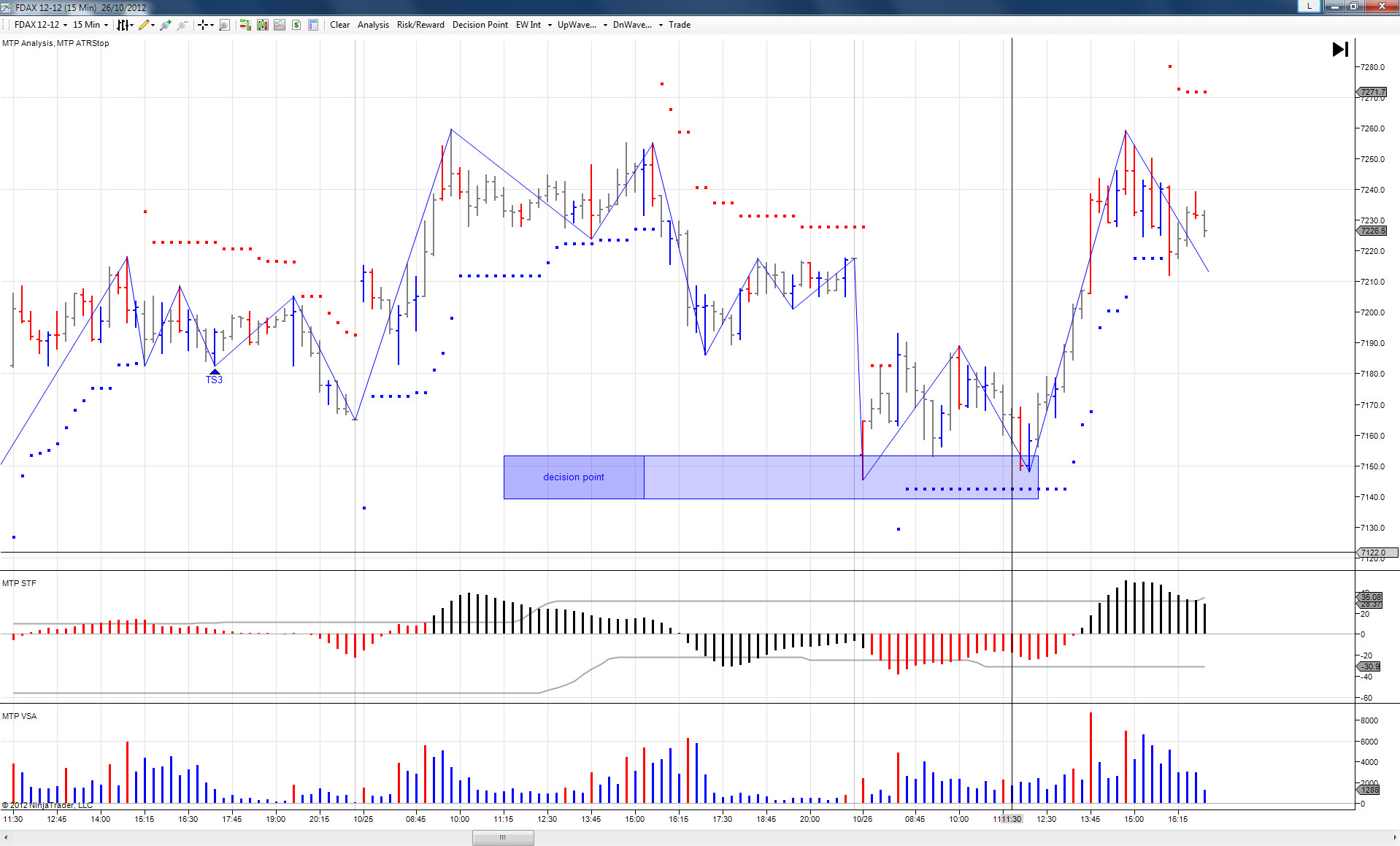Viewport: 1400px width, 846px height.
Task: Click the 7271.7 price marker on axis
Action: [1373, 92]
